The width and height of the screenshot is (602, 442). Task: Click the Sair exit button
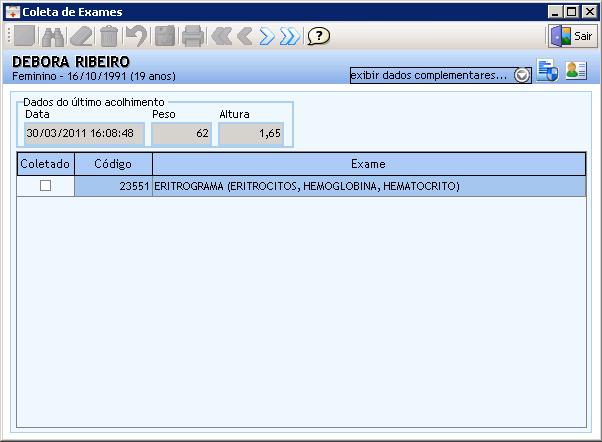point(572,36)
